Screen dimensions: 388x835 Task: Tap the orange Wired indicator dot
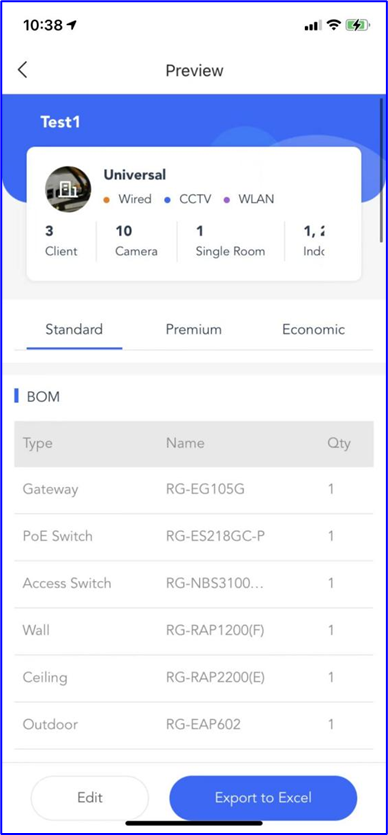pyautogui.click(x=107, y=200)
